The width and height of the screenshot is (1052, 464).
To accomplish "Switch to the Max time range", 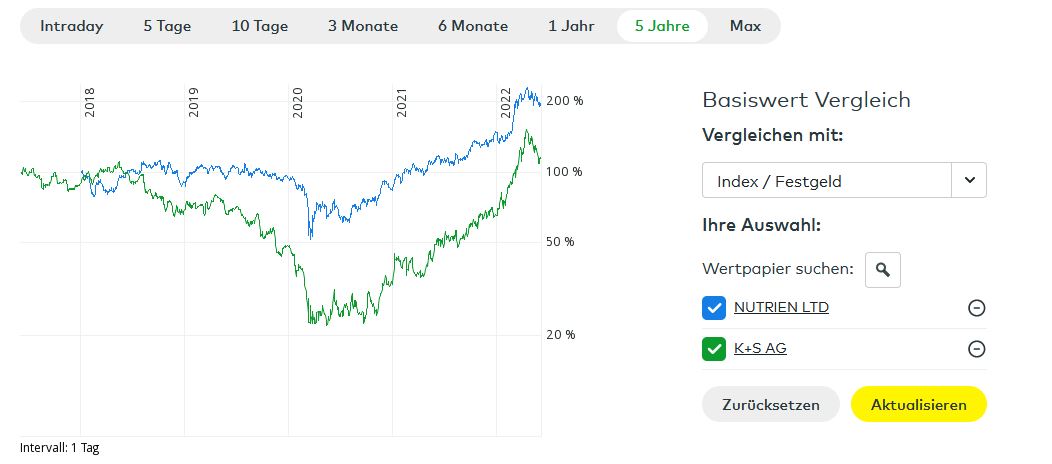I will click(x=745, y=26).
